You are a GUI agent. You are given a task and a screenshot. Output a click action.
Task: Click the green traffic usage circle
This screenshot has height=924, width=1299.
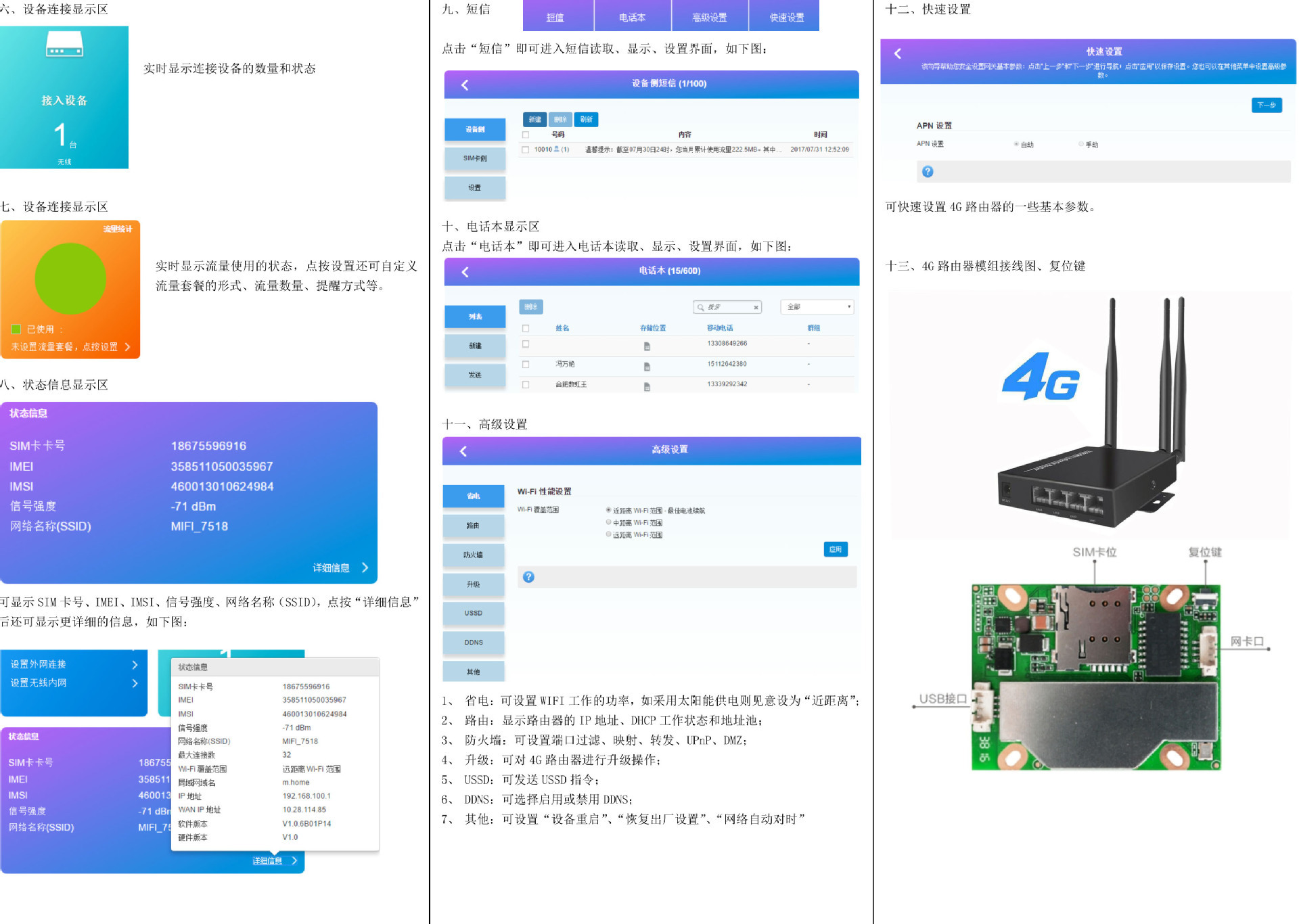[70, 279]
